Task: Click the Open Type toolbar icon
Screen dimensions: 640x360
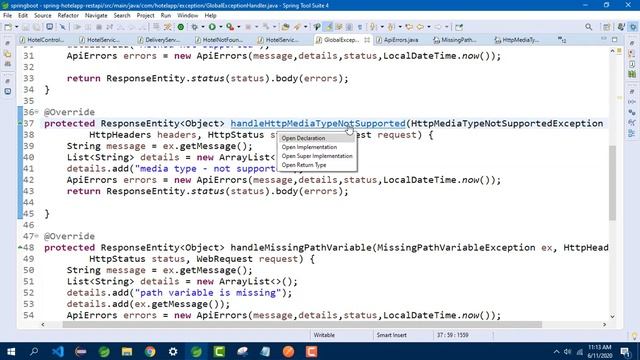Action: pos(285,27)
